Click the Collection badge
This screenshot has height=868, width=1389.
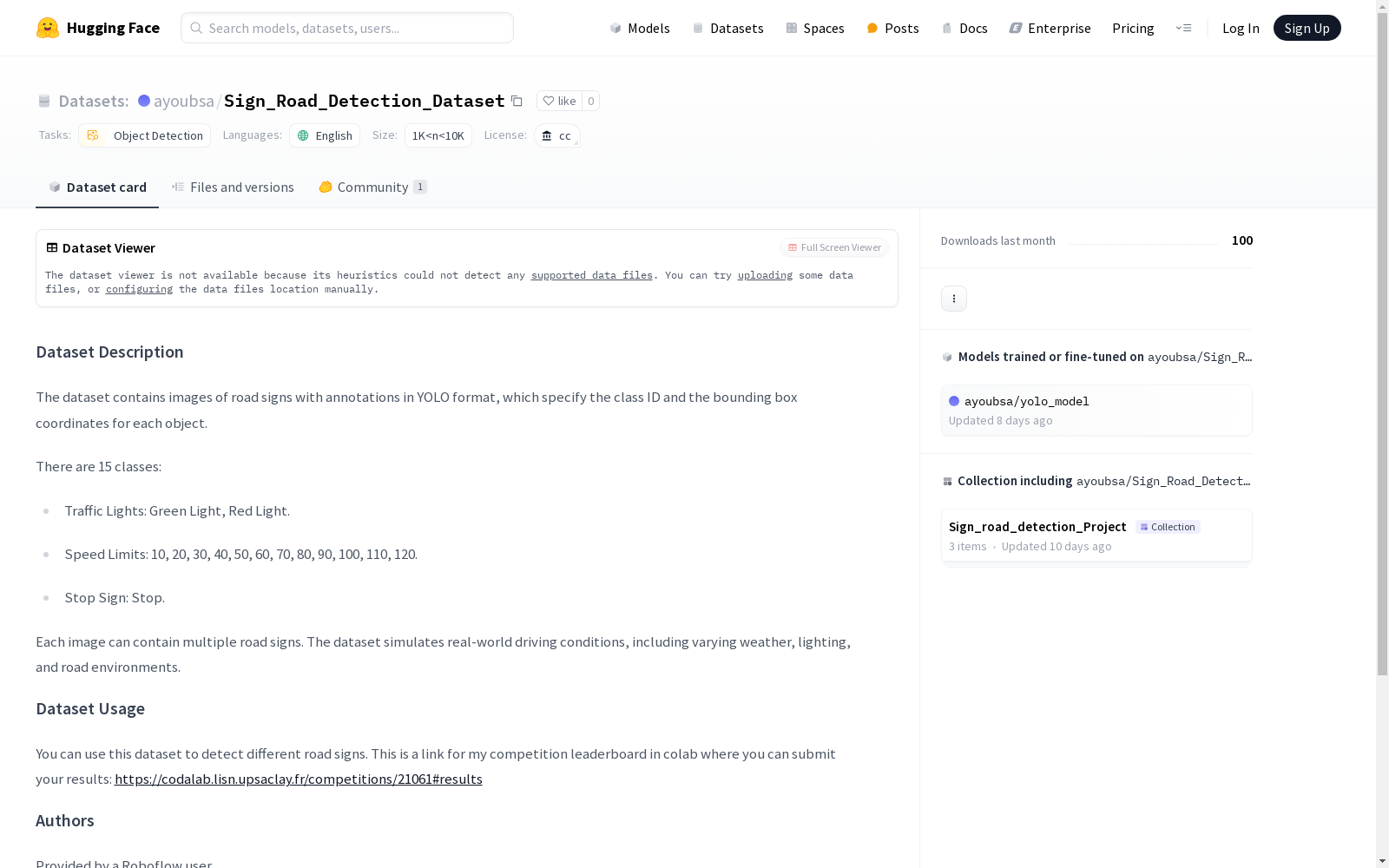coord(1168,527)
